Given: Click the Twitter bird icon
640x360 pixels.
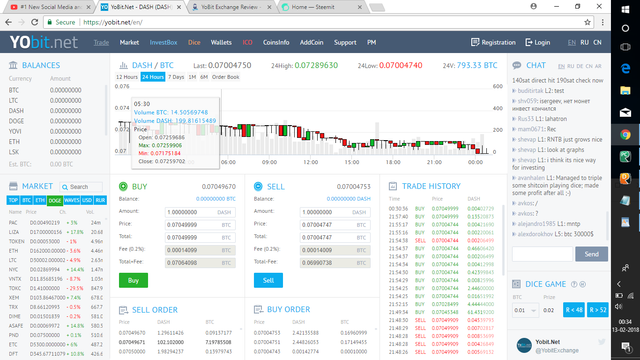Looking at the screenshot, I should [602, 342].
